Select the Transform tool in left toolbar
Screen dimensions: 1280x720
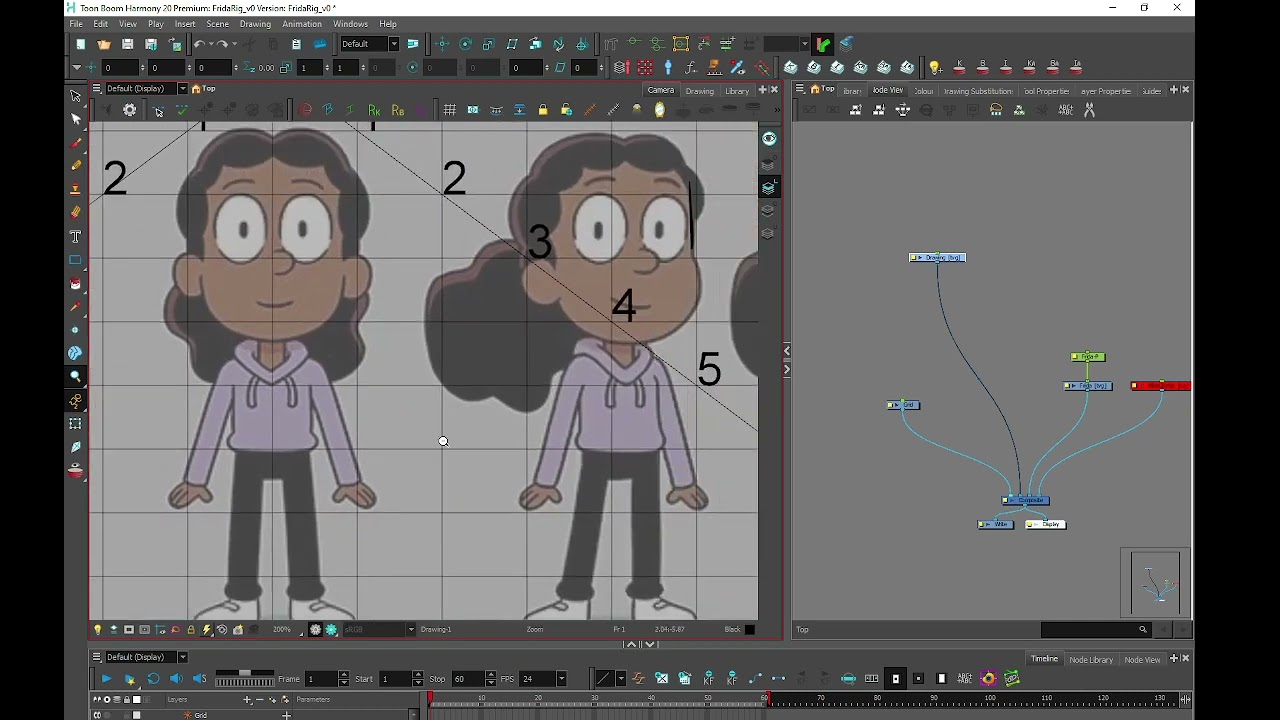click(x=75, y=96)
